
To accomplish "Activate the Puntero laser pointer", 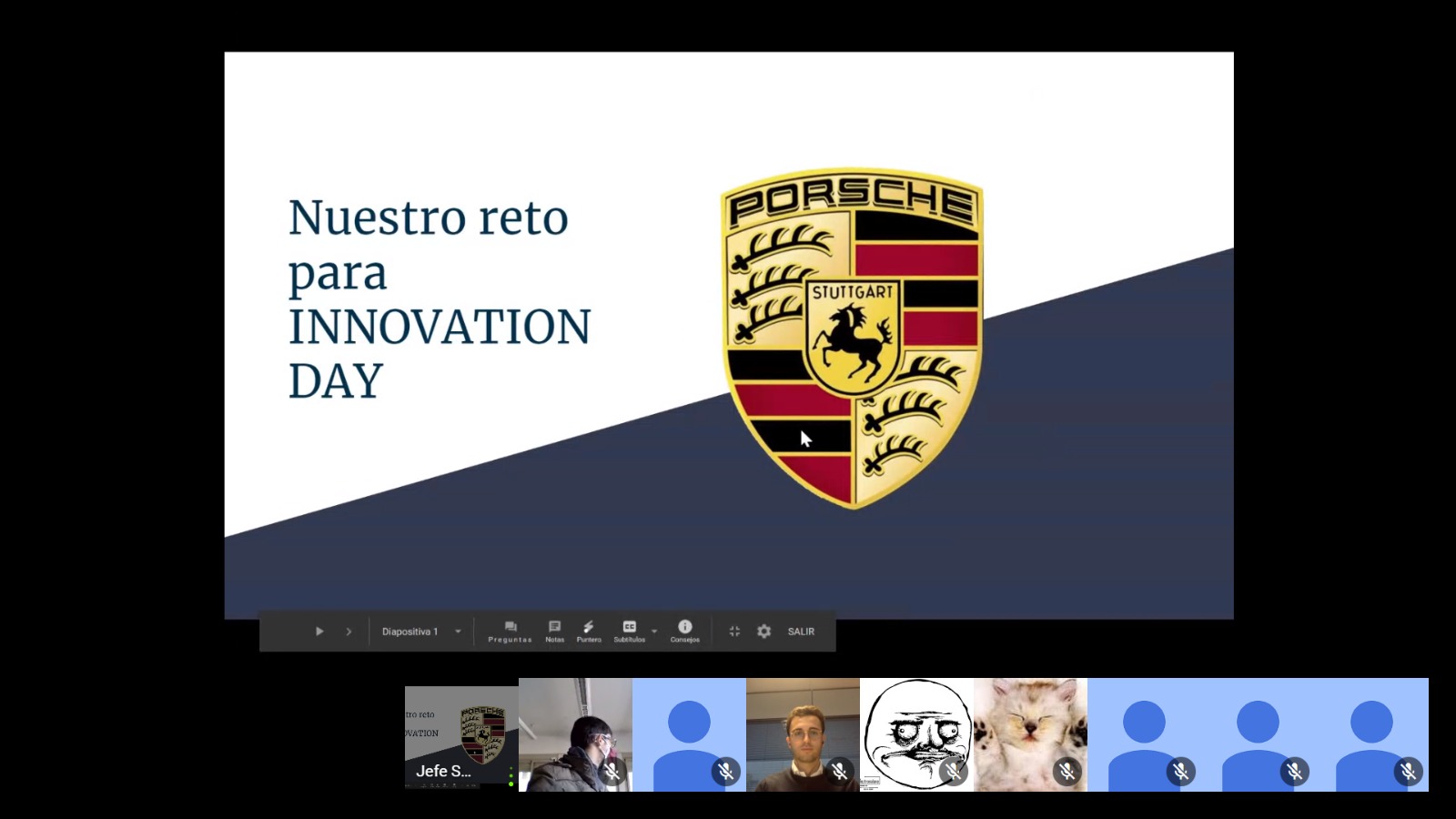I will [x=589, y=632].
